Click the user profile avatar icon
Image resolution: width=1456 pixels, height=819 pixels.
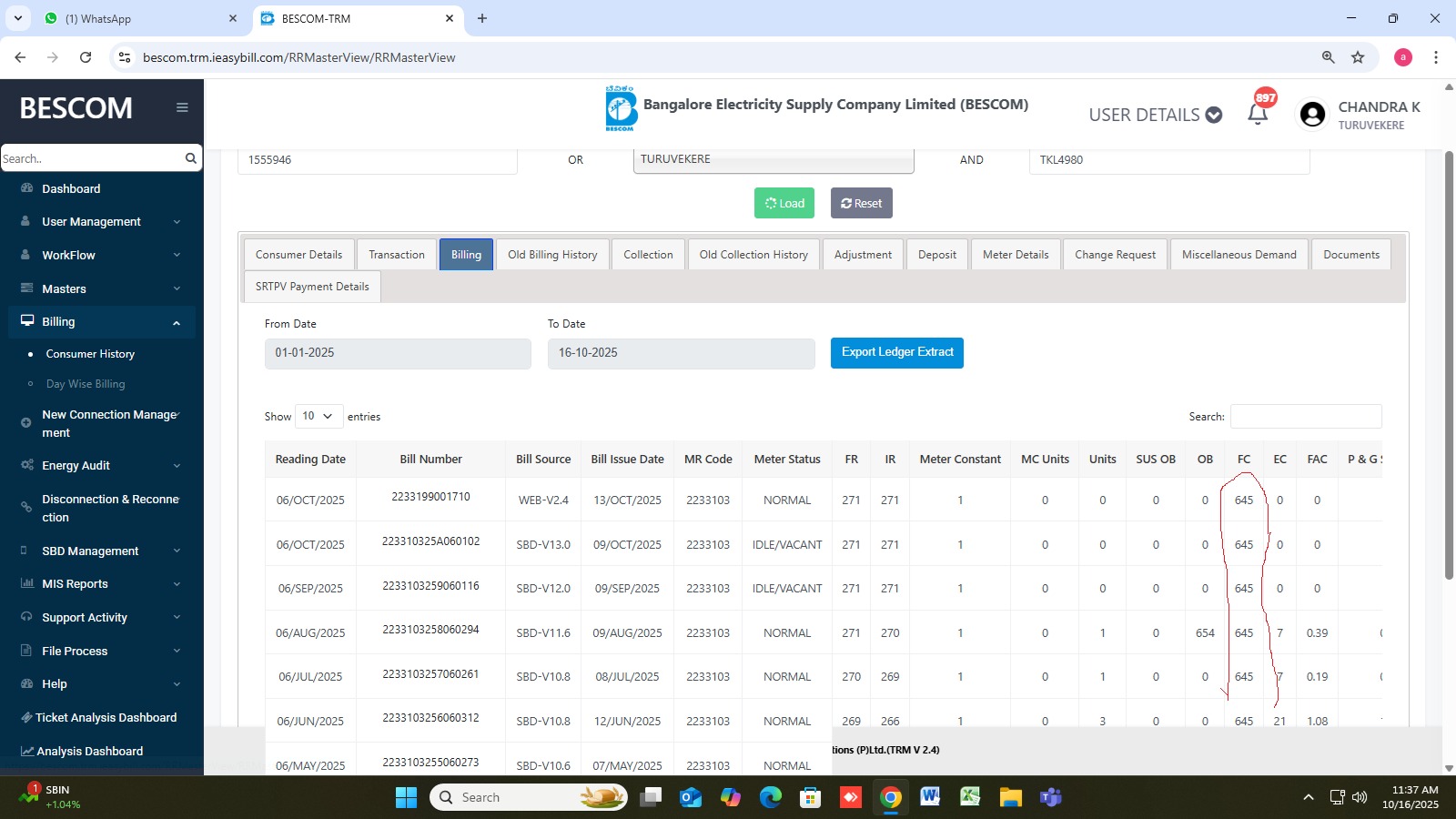1312,115
